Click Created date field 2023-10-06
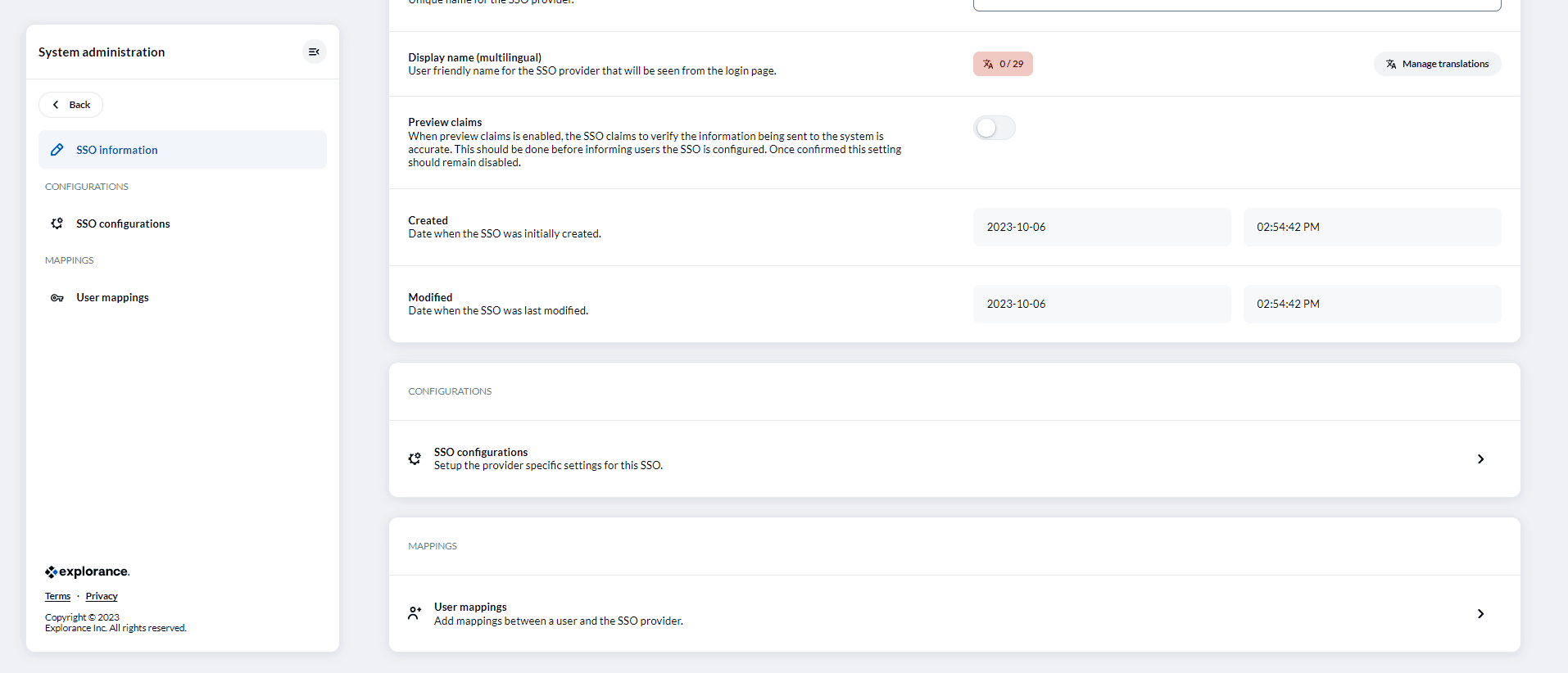Image resolution: width=1568 pixels, height=673 pixels. tap(1102, 227)
